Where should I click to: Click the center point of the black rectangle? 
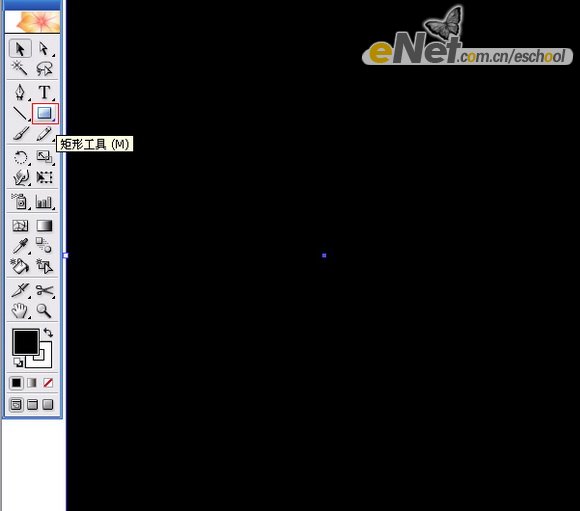pos(324,255)
